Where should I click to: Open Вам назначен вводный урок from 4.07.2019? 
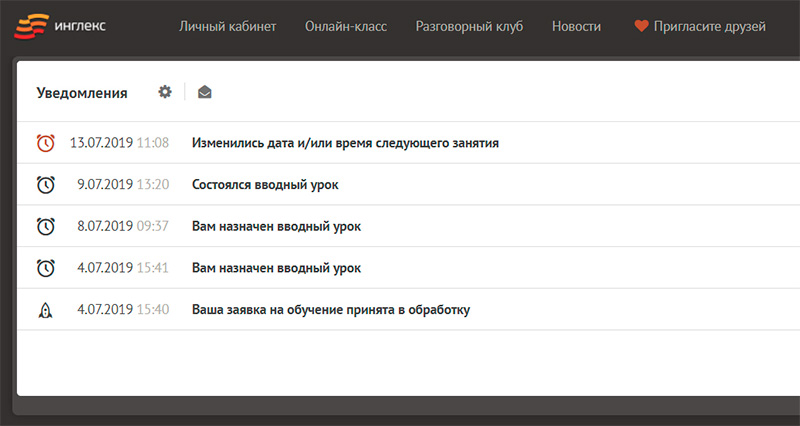276,268
